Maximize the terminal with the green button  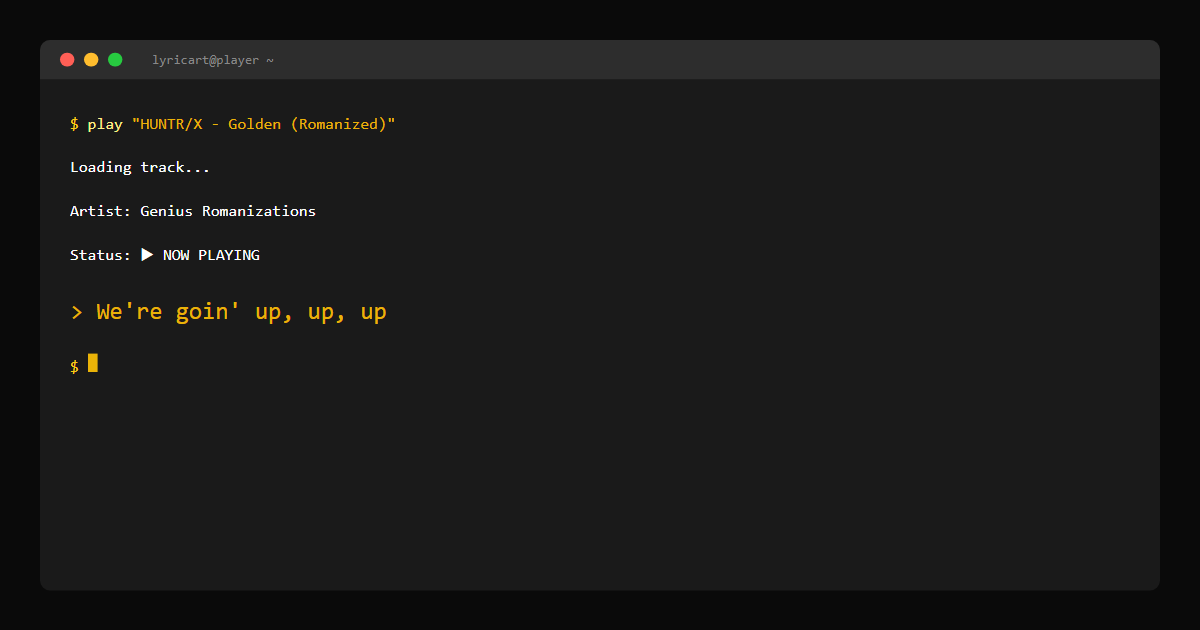[x=115, y=60]
